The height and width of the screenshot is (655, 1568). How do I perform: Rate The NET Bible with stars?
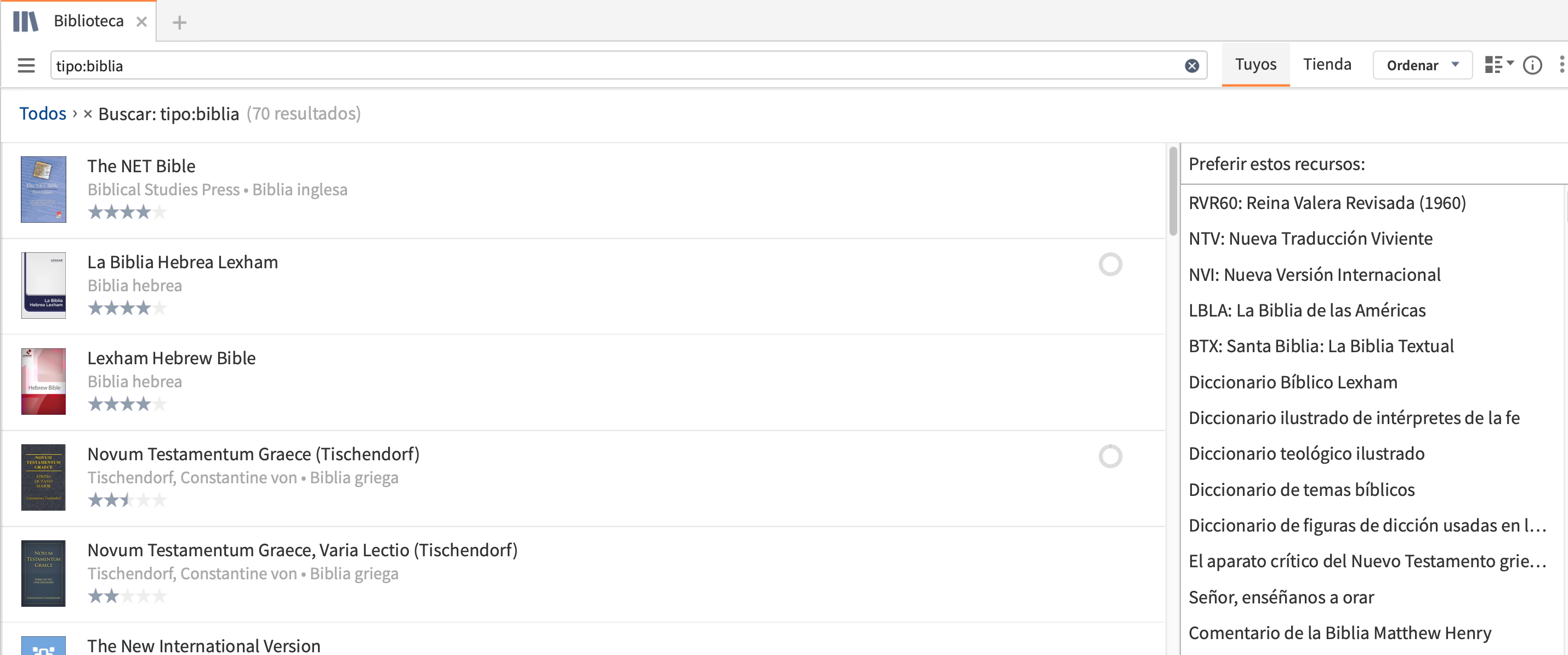click(127, 212)
